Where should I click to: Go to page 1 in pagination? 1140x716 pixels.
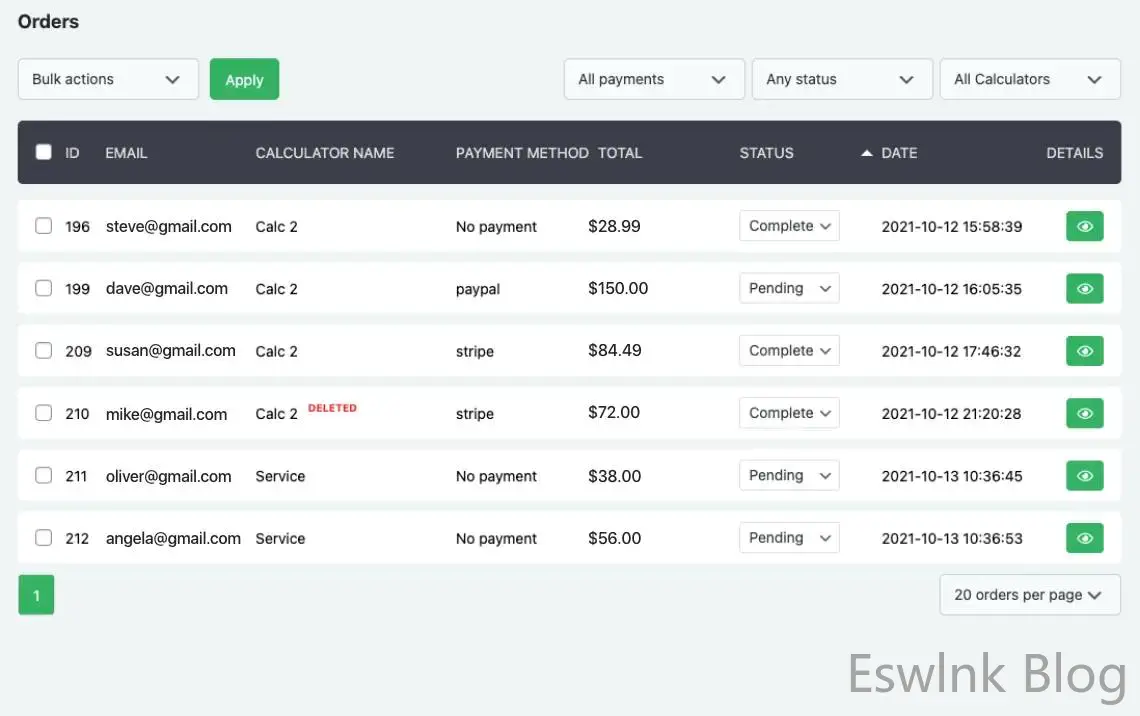tap(36, 595)
